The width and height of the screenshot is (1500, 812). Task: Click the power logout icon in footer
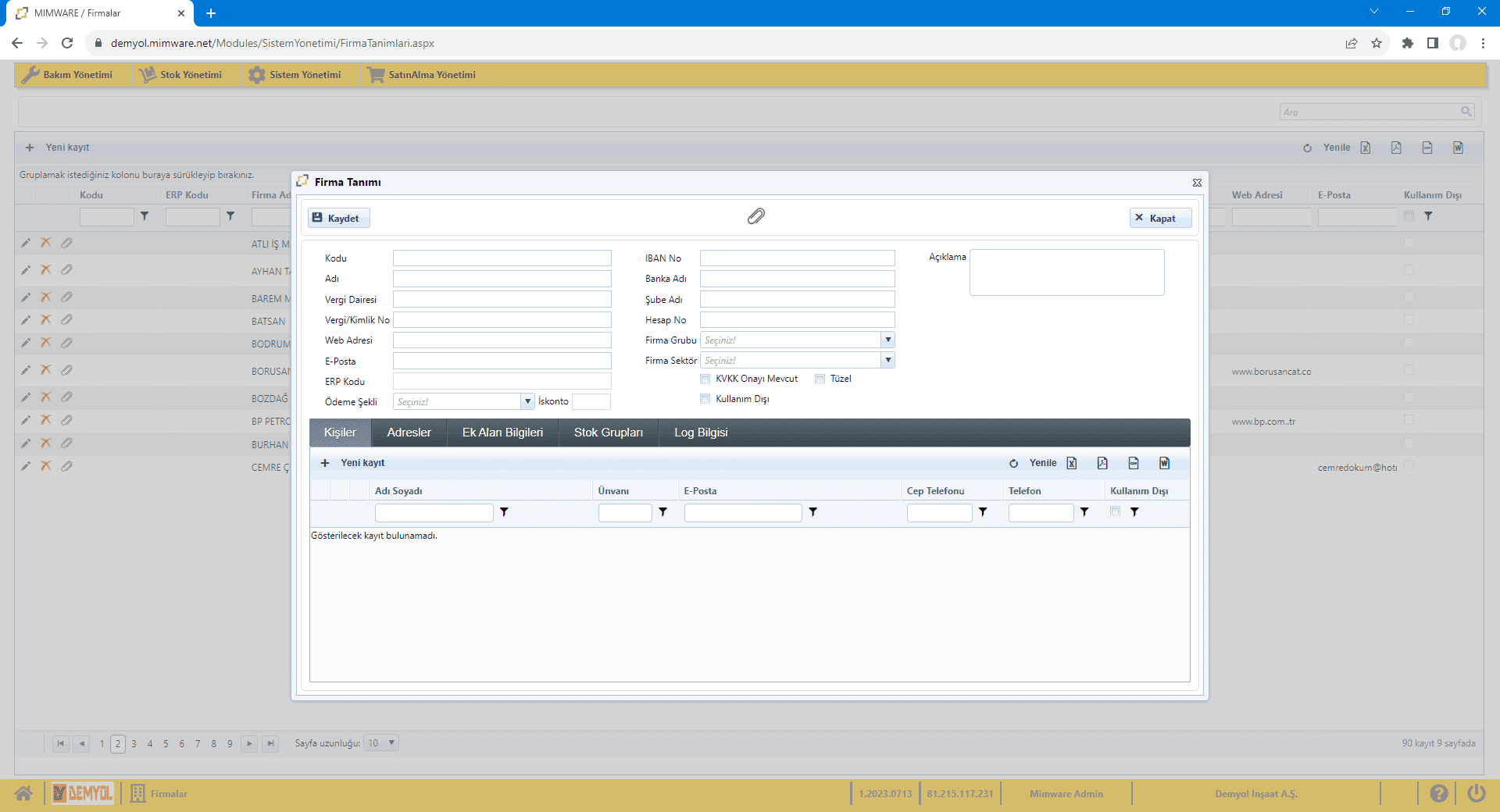(1476, 793)
